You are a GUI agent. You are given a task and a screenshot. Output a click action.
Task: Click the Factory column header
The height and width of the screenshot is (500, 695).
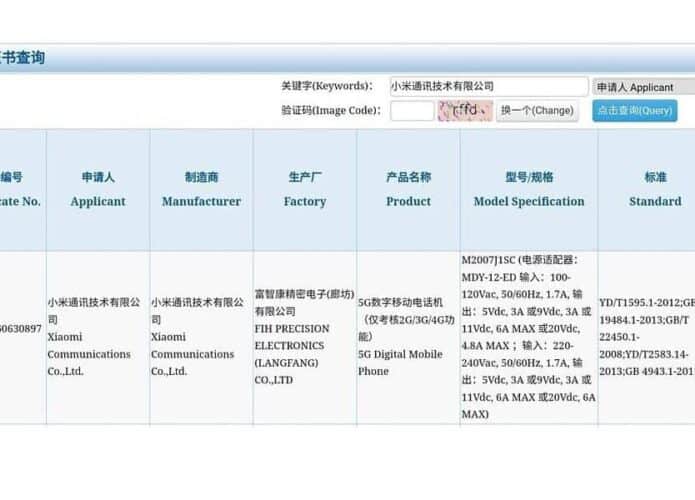[305, 190]
